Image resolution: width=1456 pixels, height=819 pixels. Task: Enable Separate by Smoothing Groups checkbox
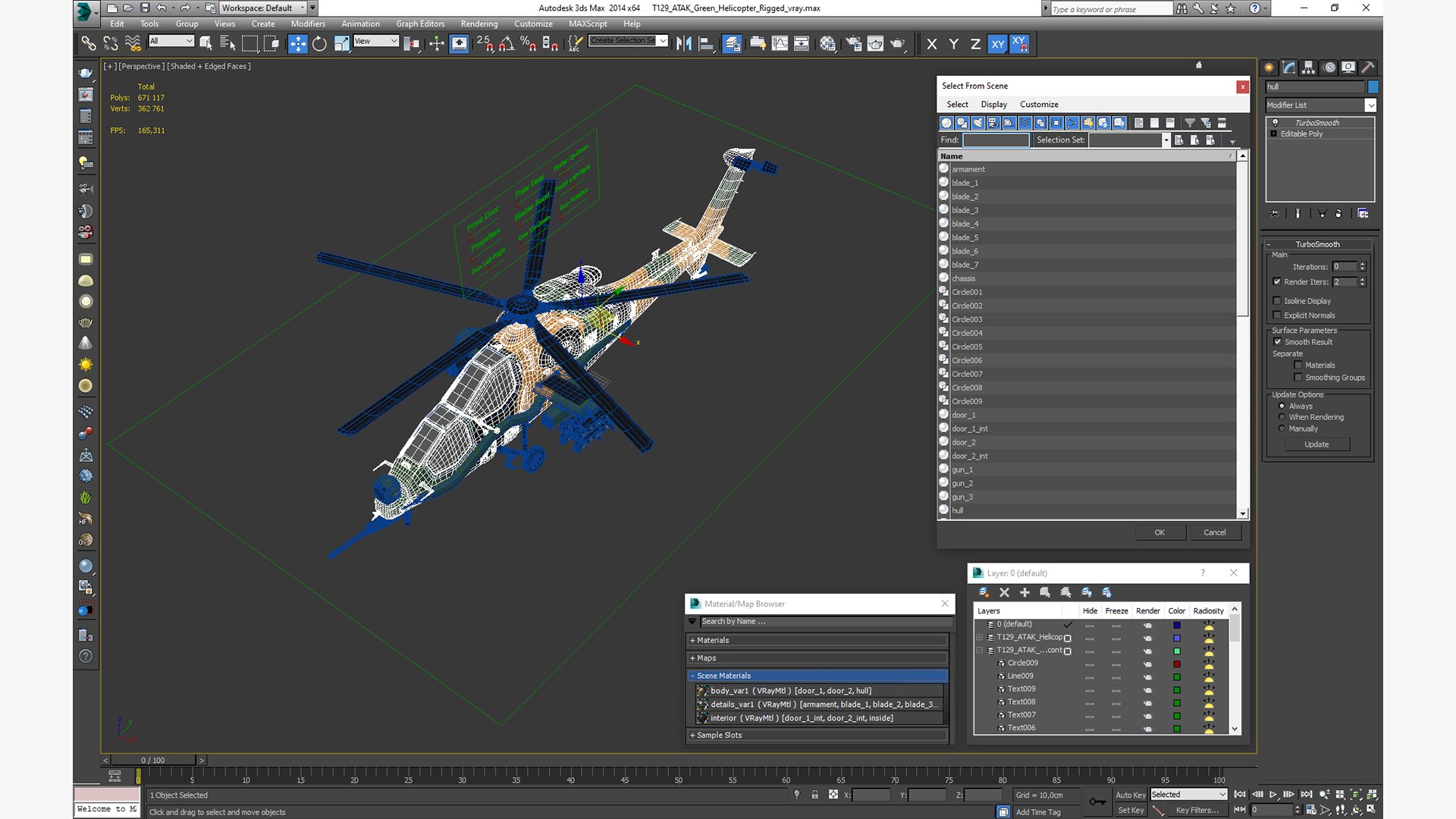pyautogui.click(x=1298, y=378)
